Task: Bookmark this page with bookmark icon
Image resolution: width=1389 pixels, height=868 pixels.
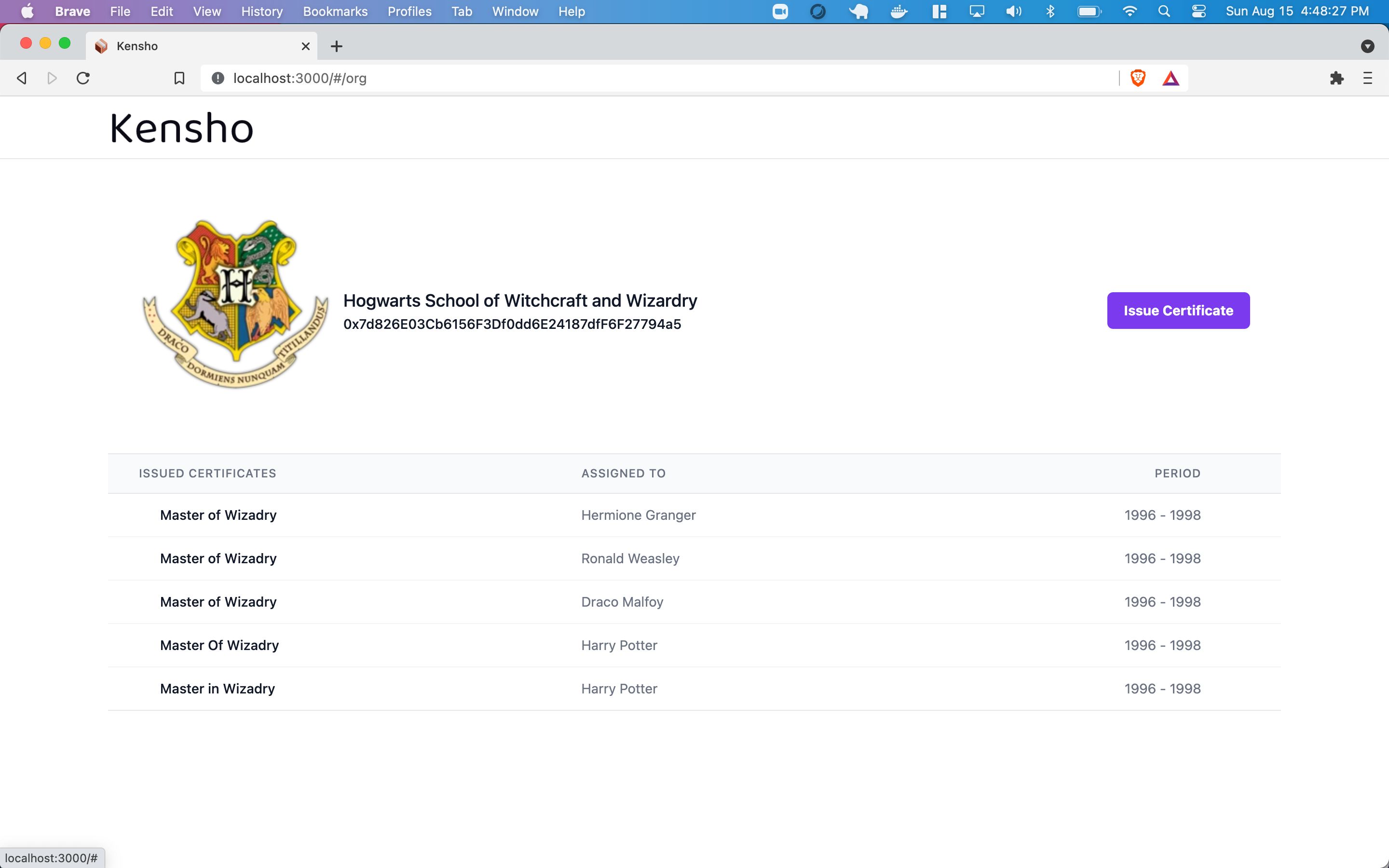Action: [x=179, y=78]
